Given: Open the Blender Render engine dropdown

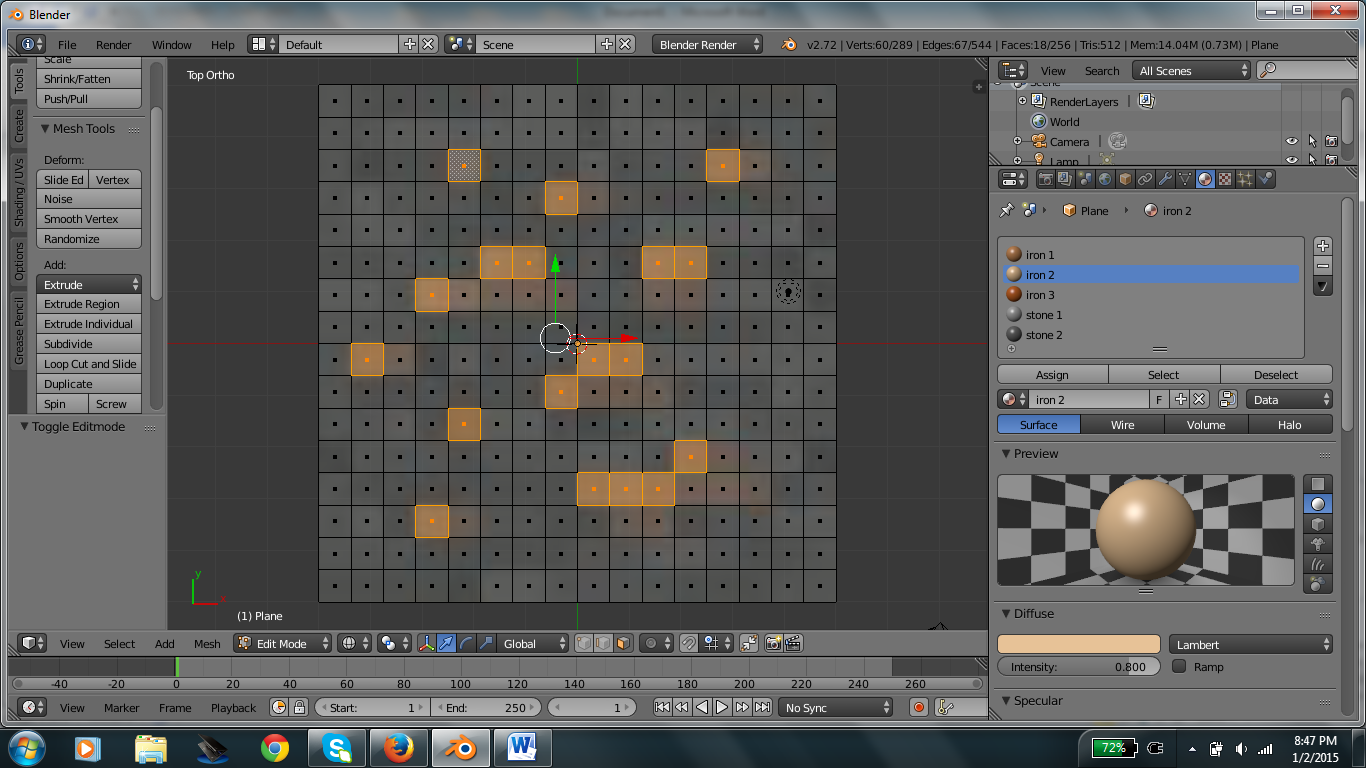Looking at the screenshot, I should [x=708, y=45].
